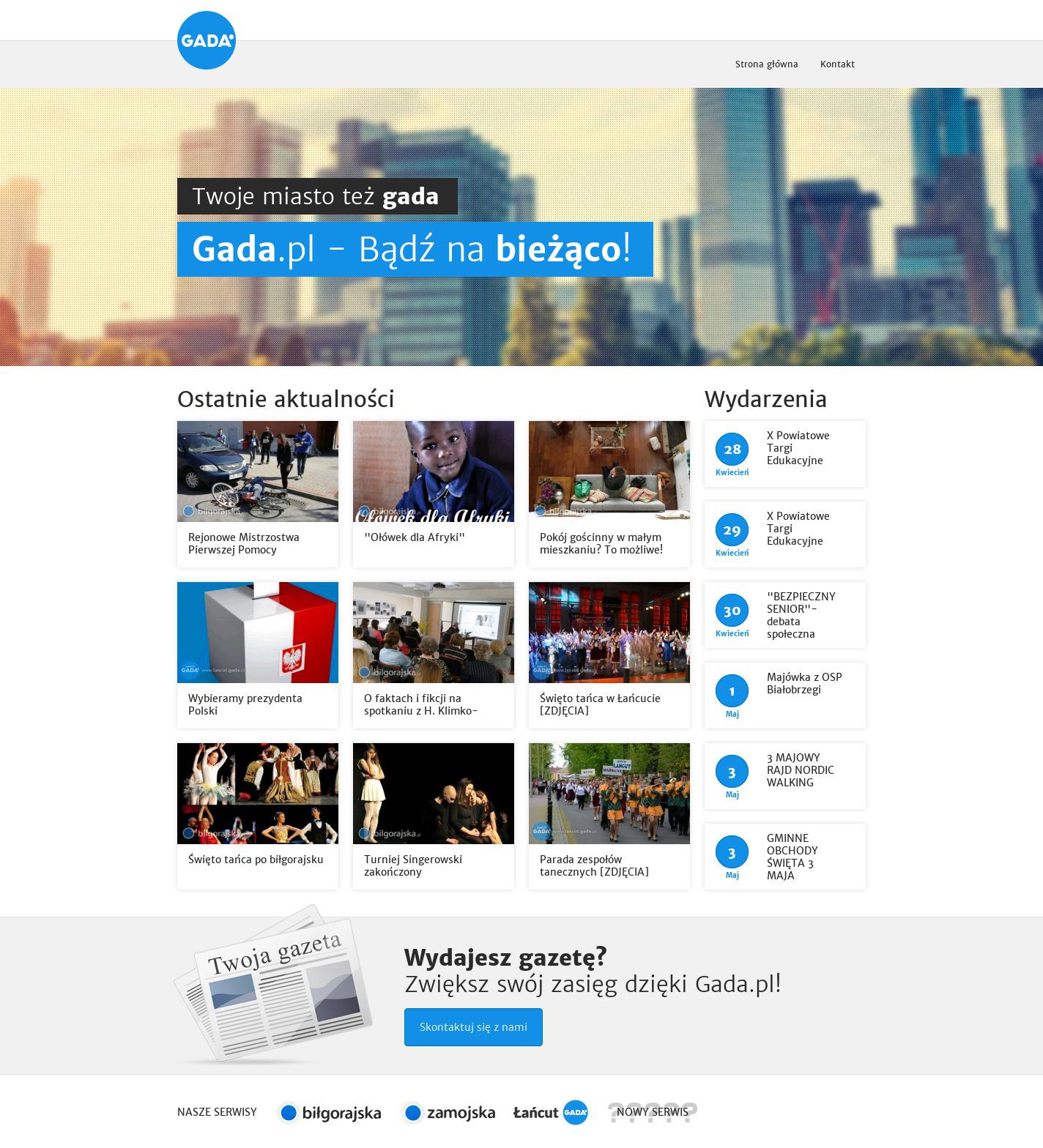Open the H. Klimko meeting photo
This screenshot has width=1043, height=1148.
point(434,633)
